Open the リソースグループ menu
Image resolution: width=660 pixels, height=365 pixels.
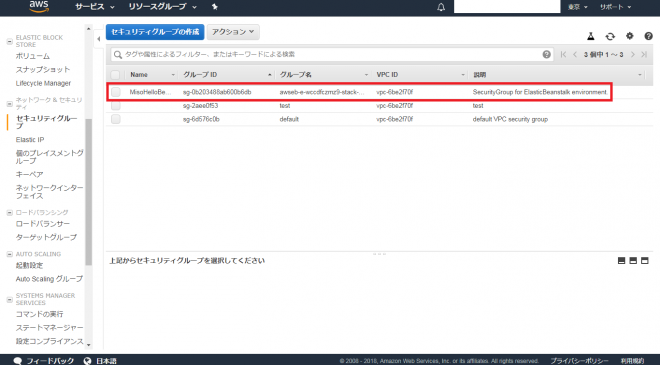coord(162,7)
